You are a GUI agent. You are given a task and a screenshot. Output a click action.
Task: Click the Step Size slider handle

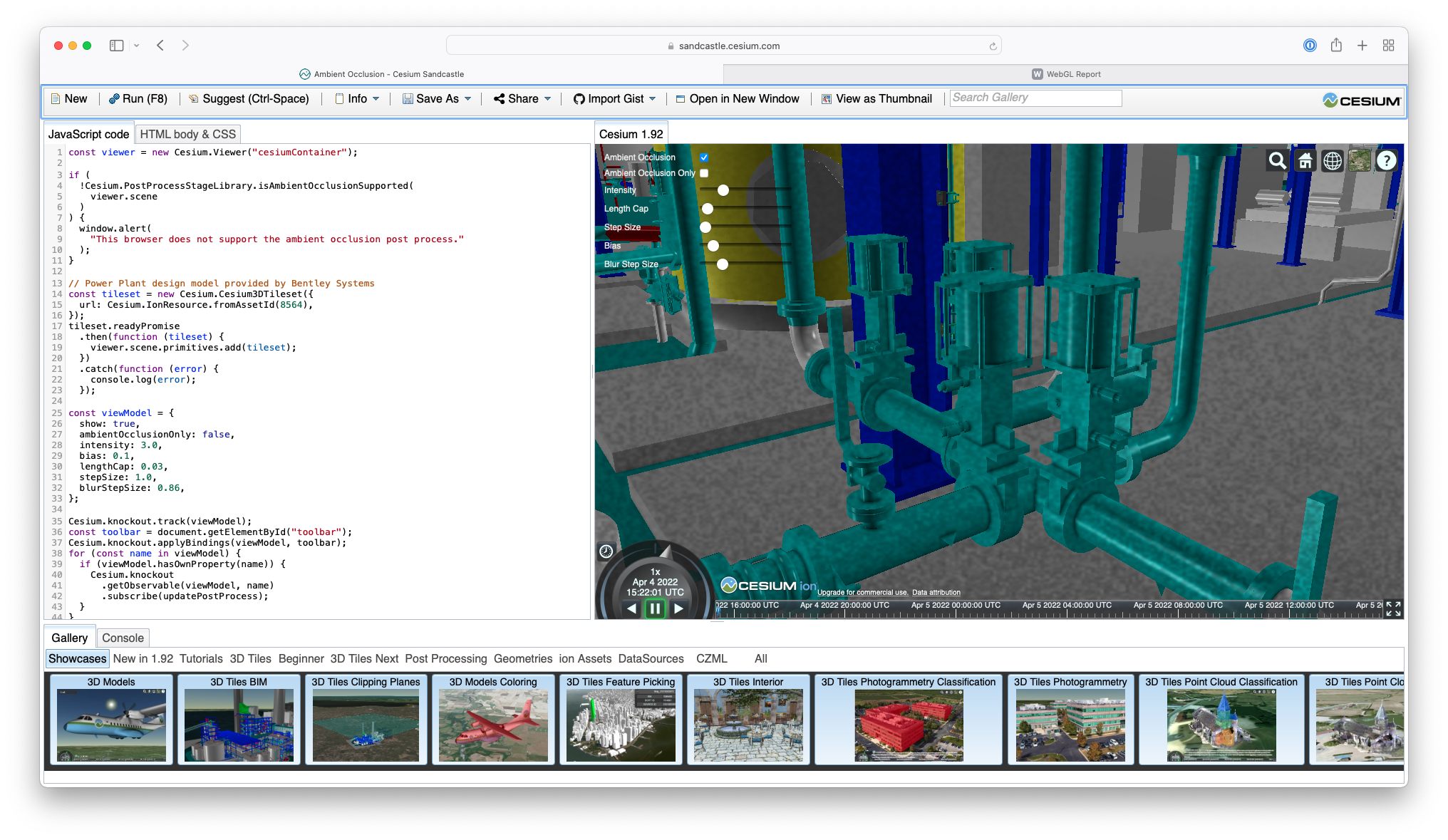pyautogui.click(x=705, y=227)
